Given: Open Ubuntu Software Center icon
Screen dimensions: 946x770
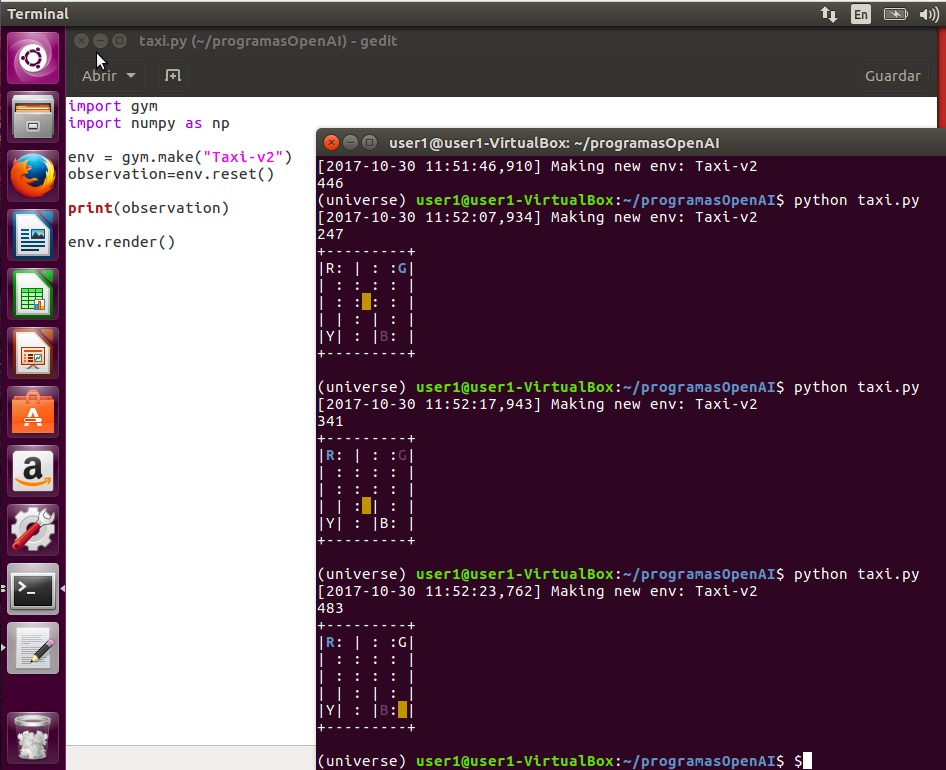Looking at the screenshot, I should pos(33,412).
